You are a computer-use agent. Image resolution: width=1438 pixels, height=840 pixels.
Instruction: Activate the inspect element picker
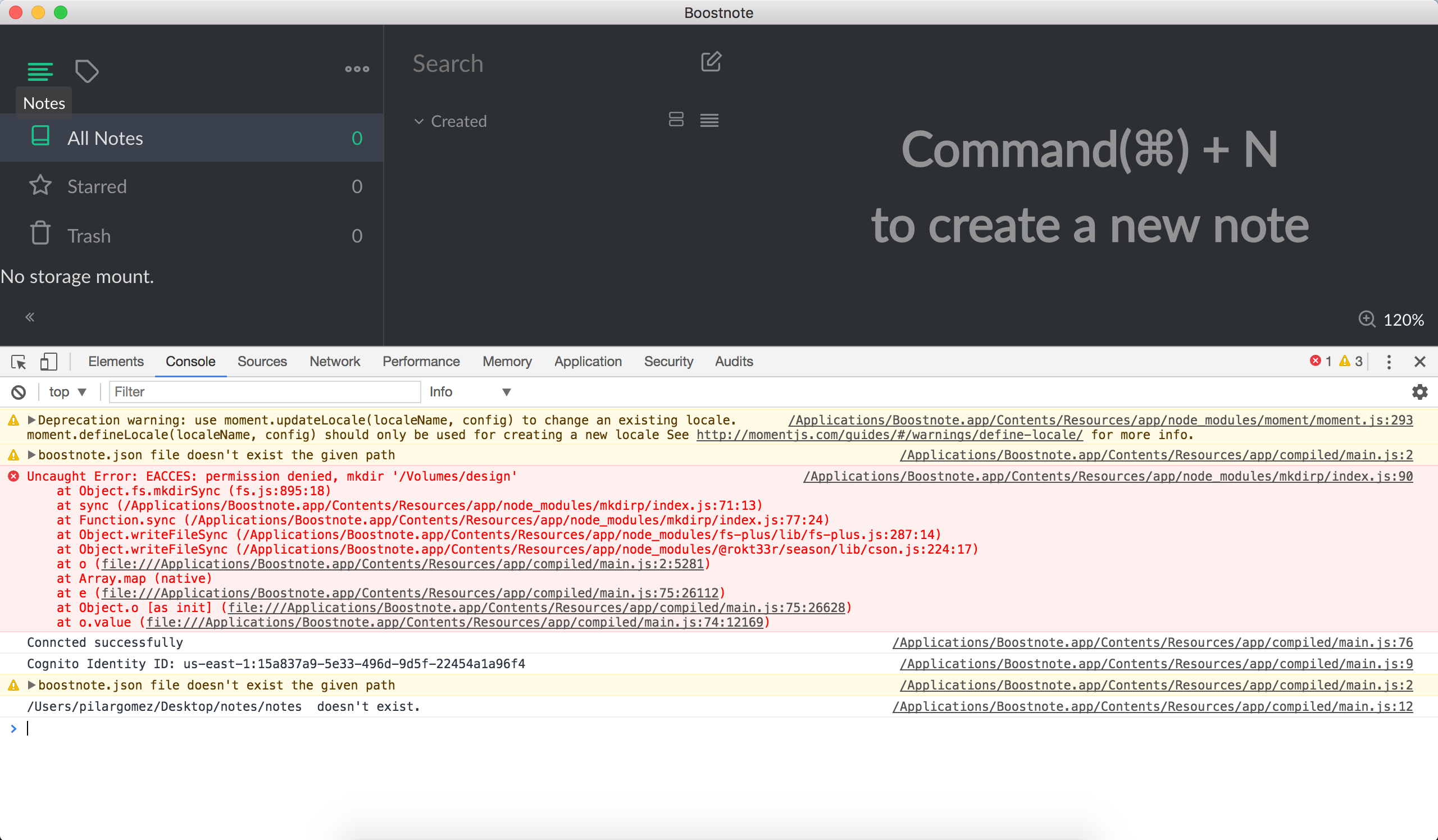(19, 362)
